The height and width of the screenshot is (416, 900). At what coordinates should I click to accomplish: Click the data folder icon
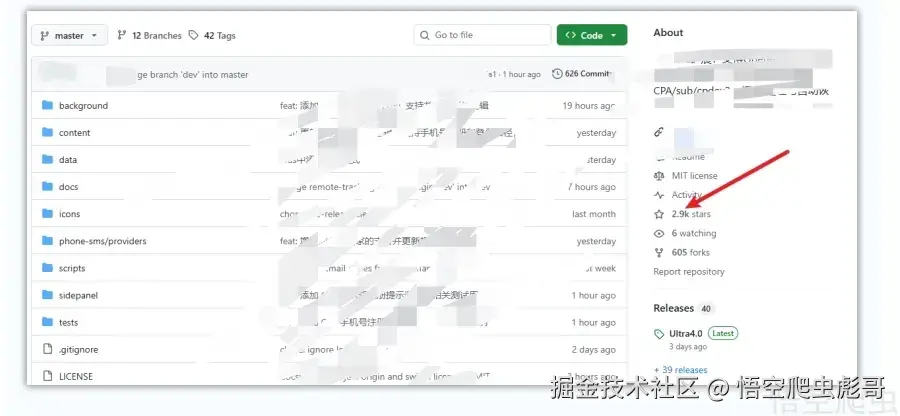tap(47, 160)
